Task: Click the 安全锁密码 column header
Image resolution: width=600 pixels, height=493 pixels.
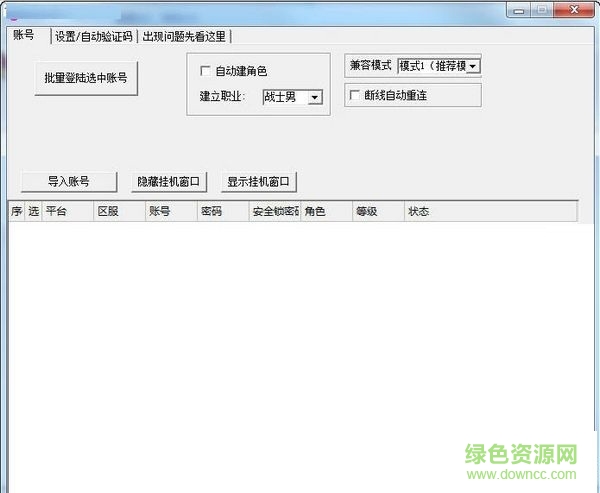Action: tap(275, 211)
